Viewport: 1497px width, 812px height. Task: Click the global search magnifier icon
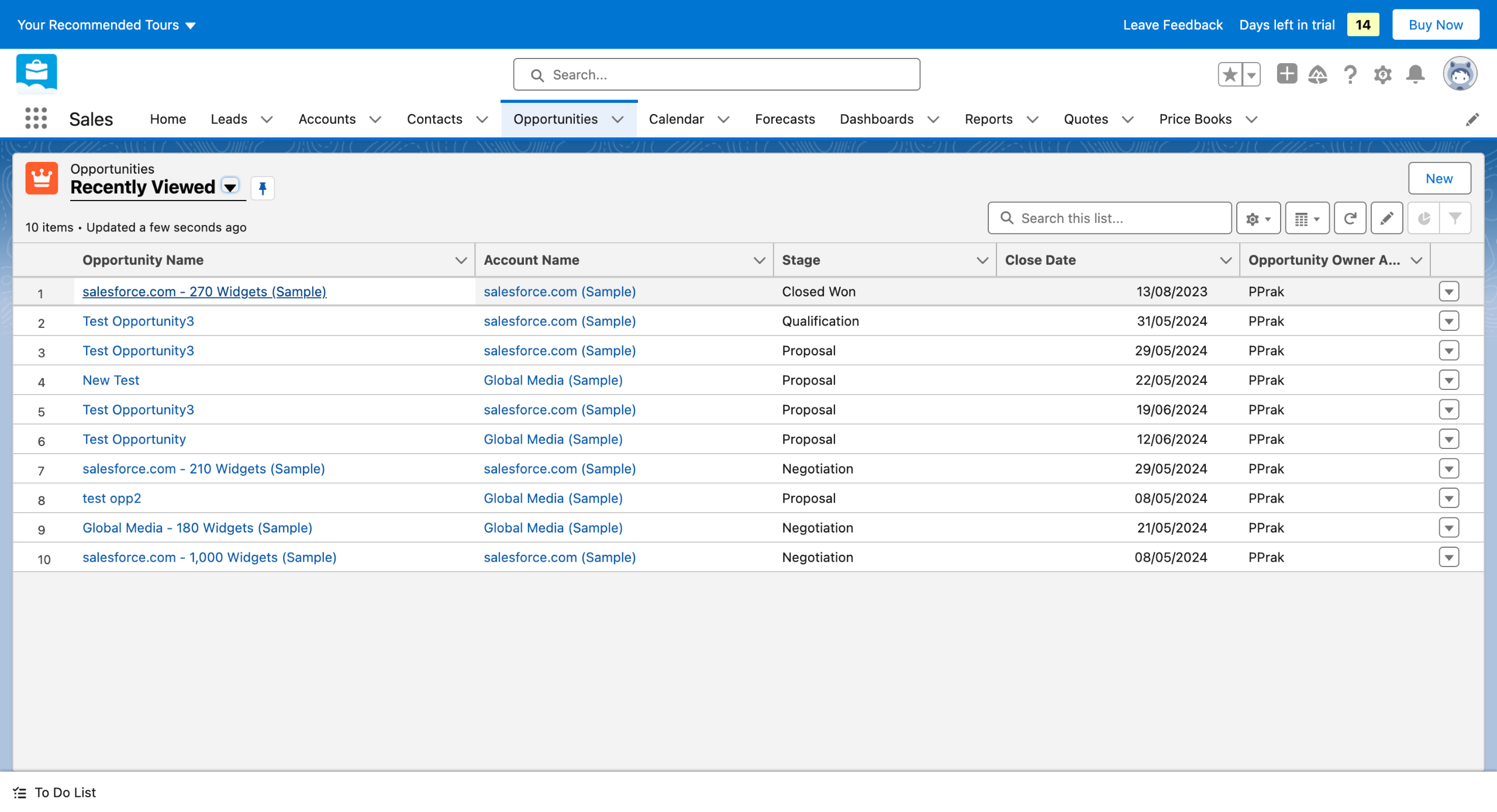click(537, 75)
